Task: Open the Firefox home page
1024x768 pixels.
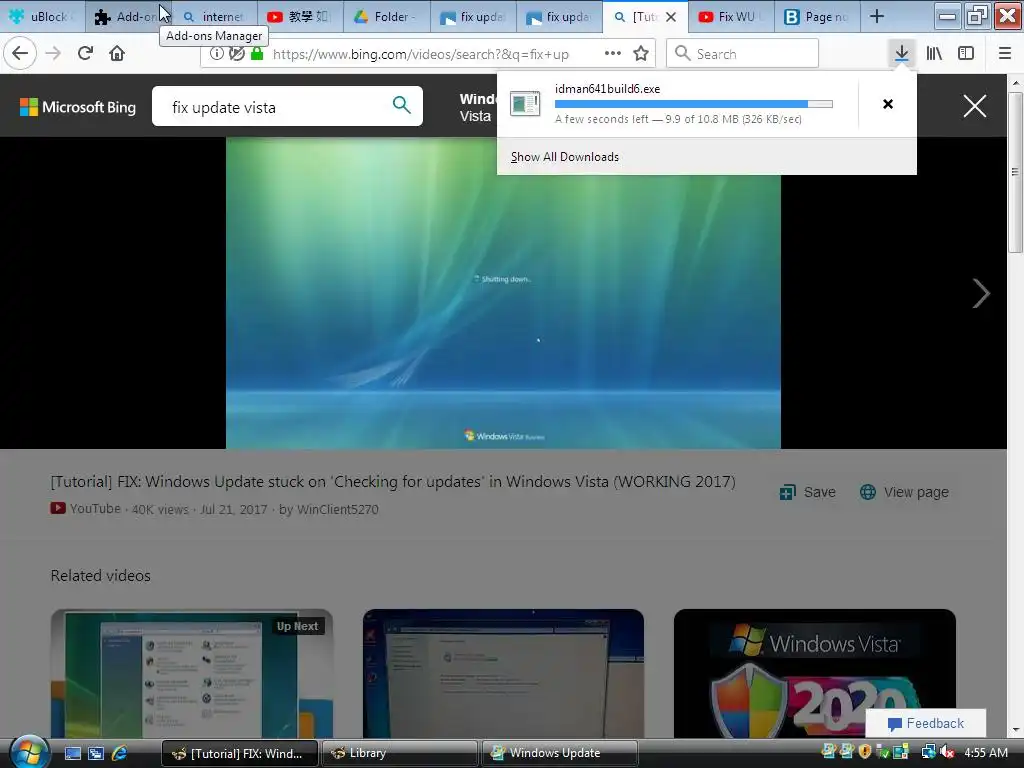Action: tap(117, 54)
